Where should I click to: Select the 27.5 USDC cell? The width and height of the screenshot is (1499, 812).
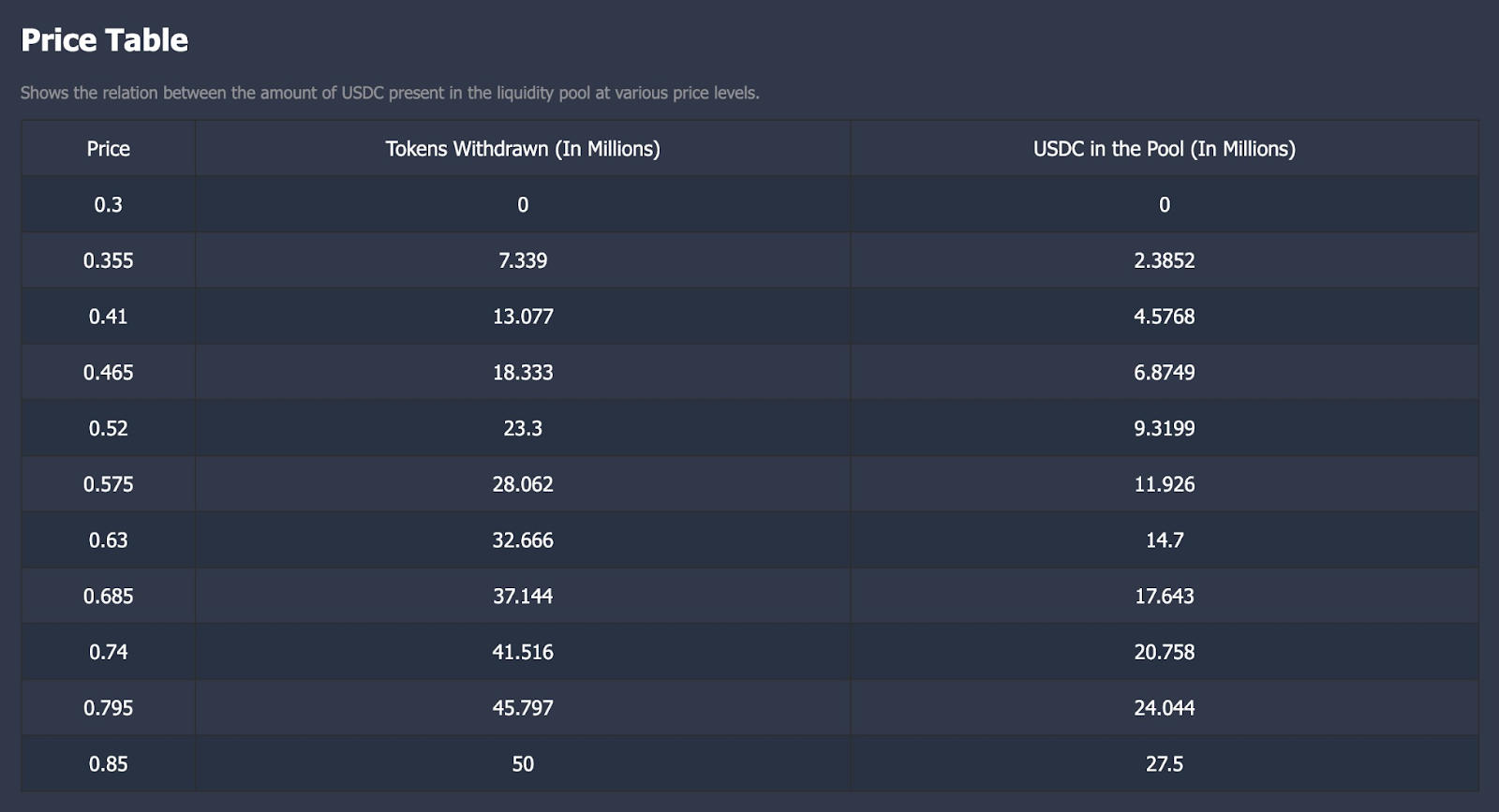[x=1165, y=763]
